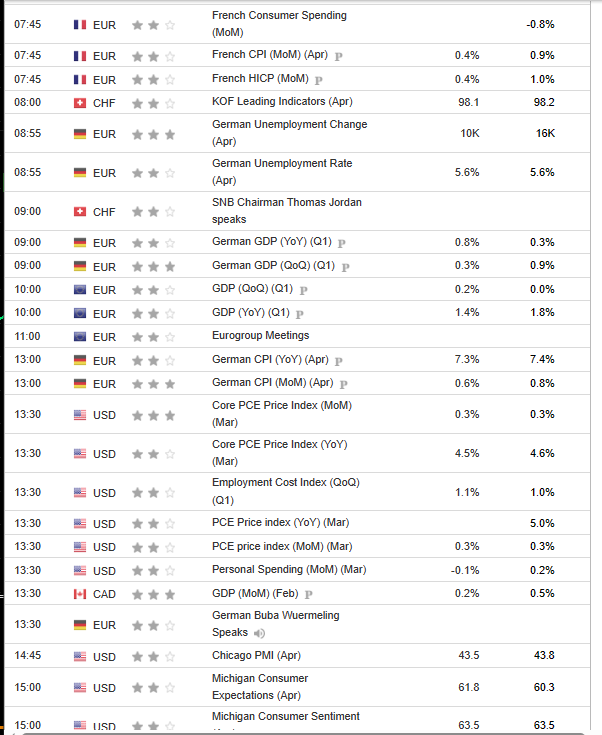The width and height of the screenshot is (602, 735).
Task: Open the Eurogroup Meetings event link
Action: click(260, 336)
